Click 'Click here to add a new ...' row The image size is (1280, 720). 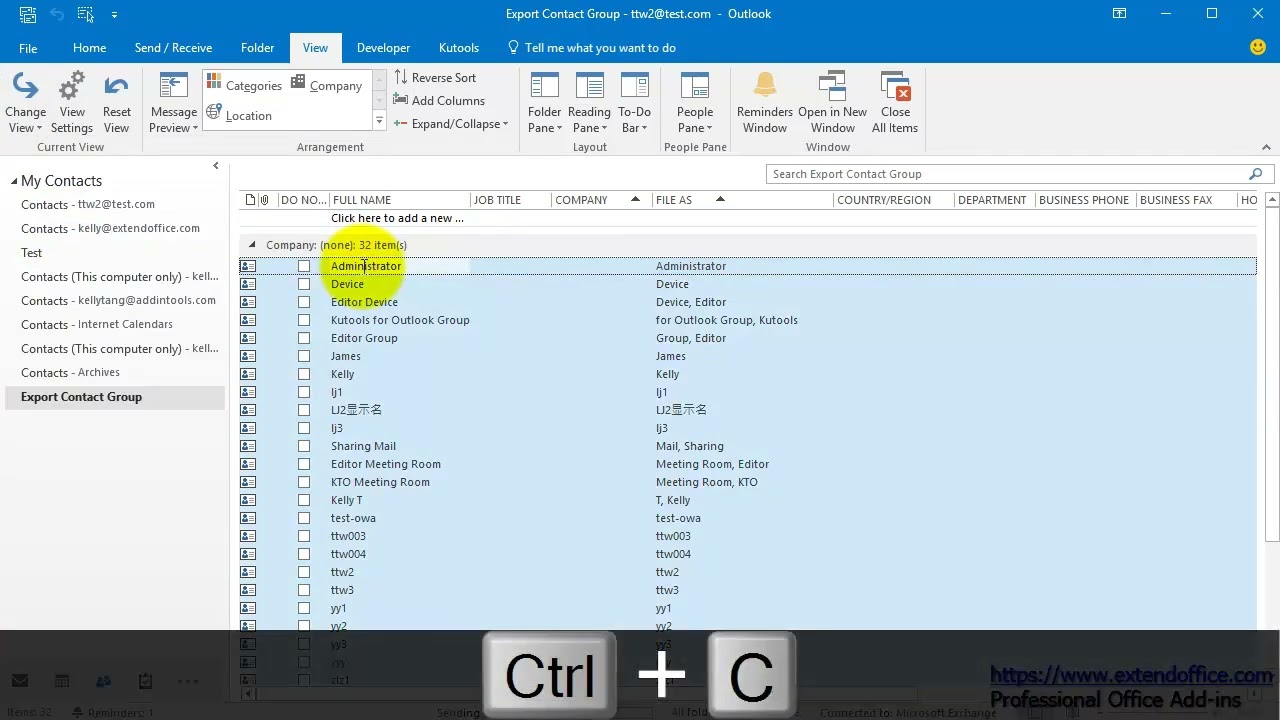click(x=397, y=218)
